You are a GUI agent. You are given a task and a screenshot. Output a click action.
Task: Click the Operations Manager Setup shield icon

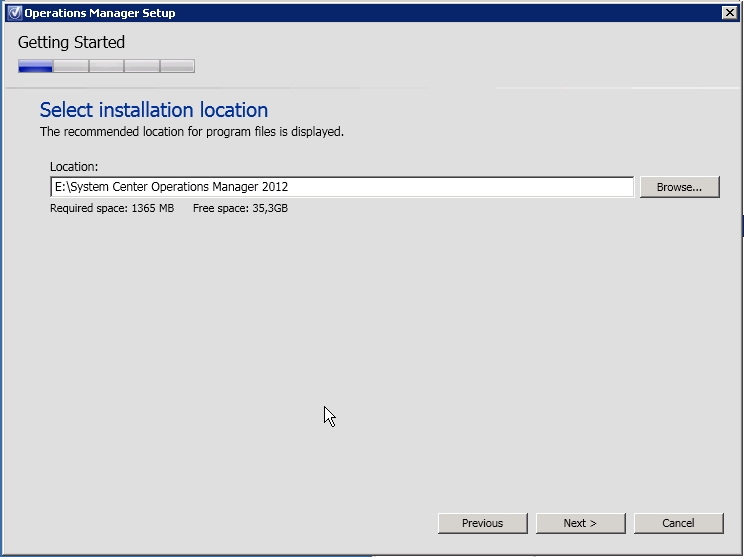coord(13,13)
